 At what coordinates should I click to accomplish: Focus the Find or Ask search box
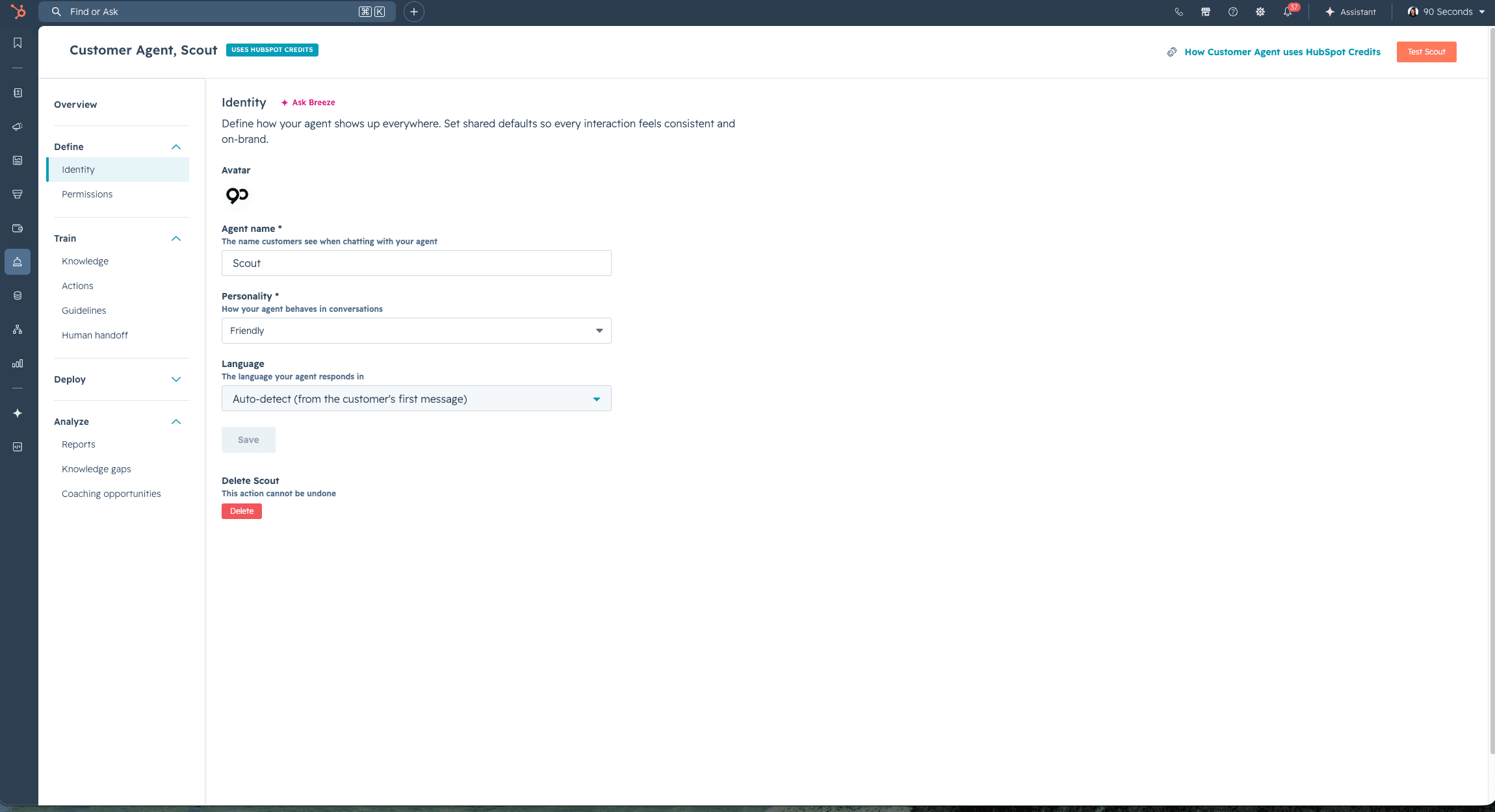click(x=217, y=12)
